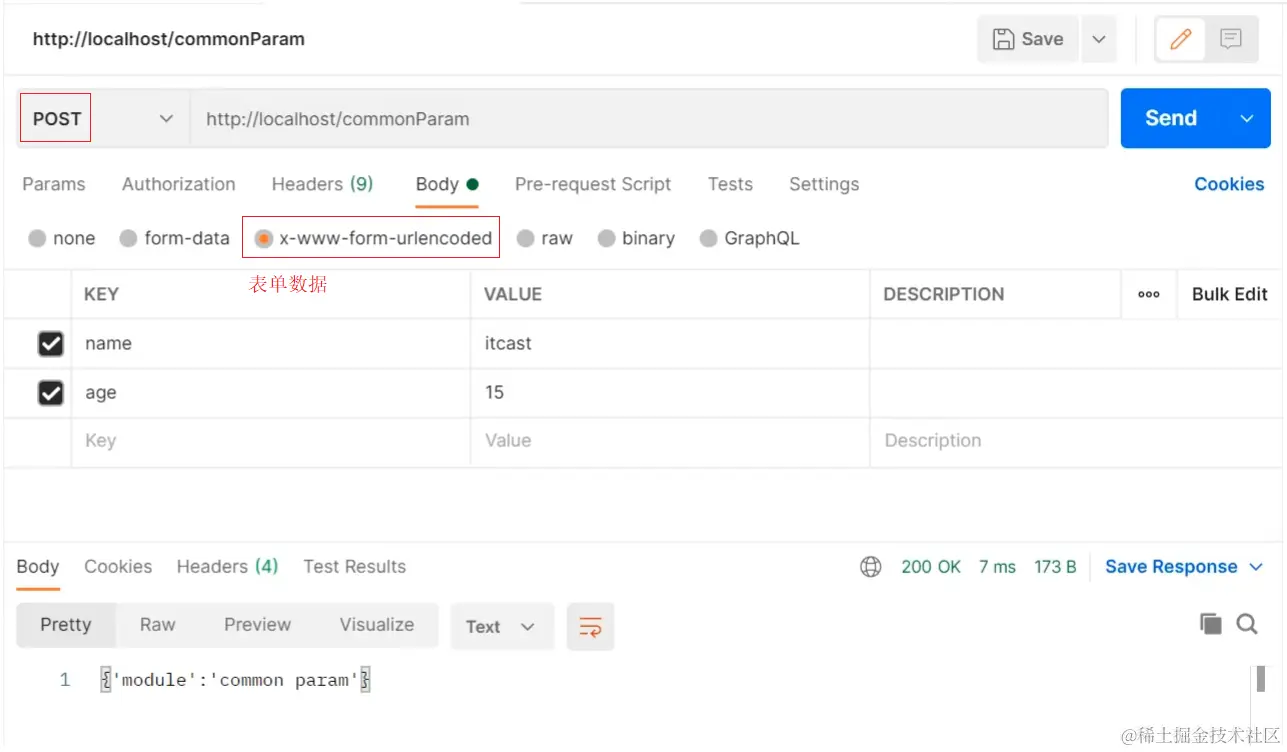This screenshot has height=752, width=1287.
Task: Open the comments icon
Action: pos(1231,39)
